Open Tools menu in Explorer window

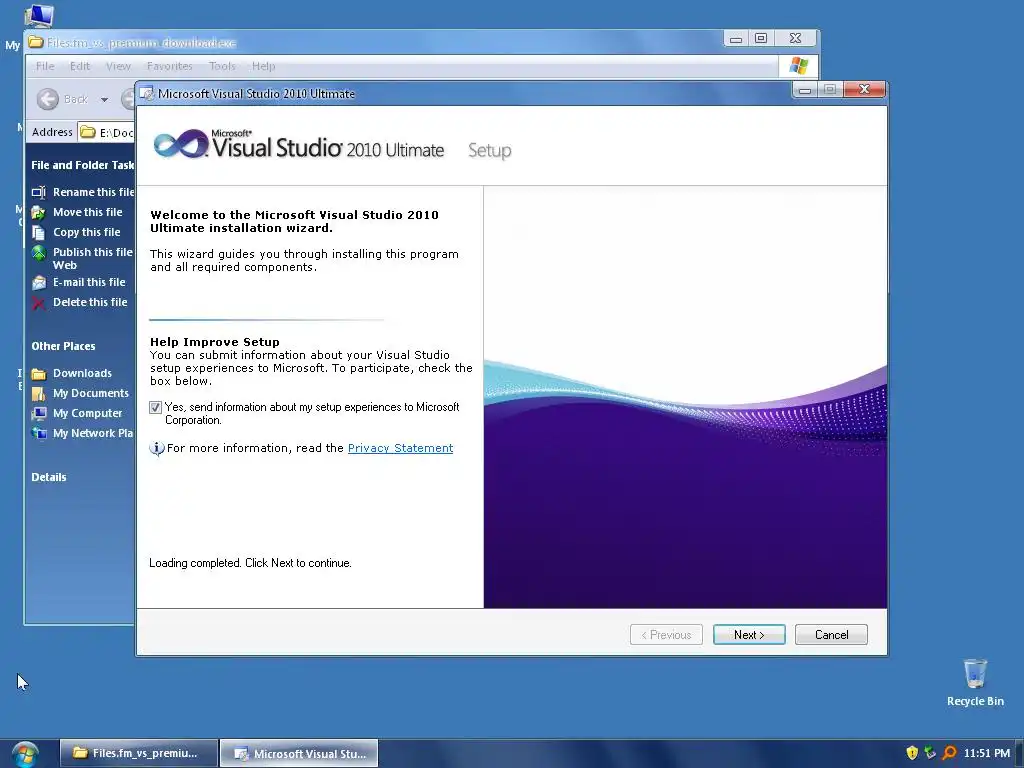click(222, 66)
